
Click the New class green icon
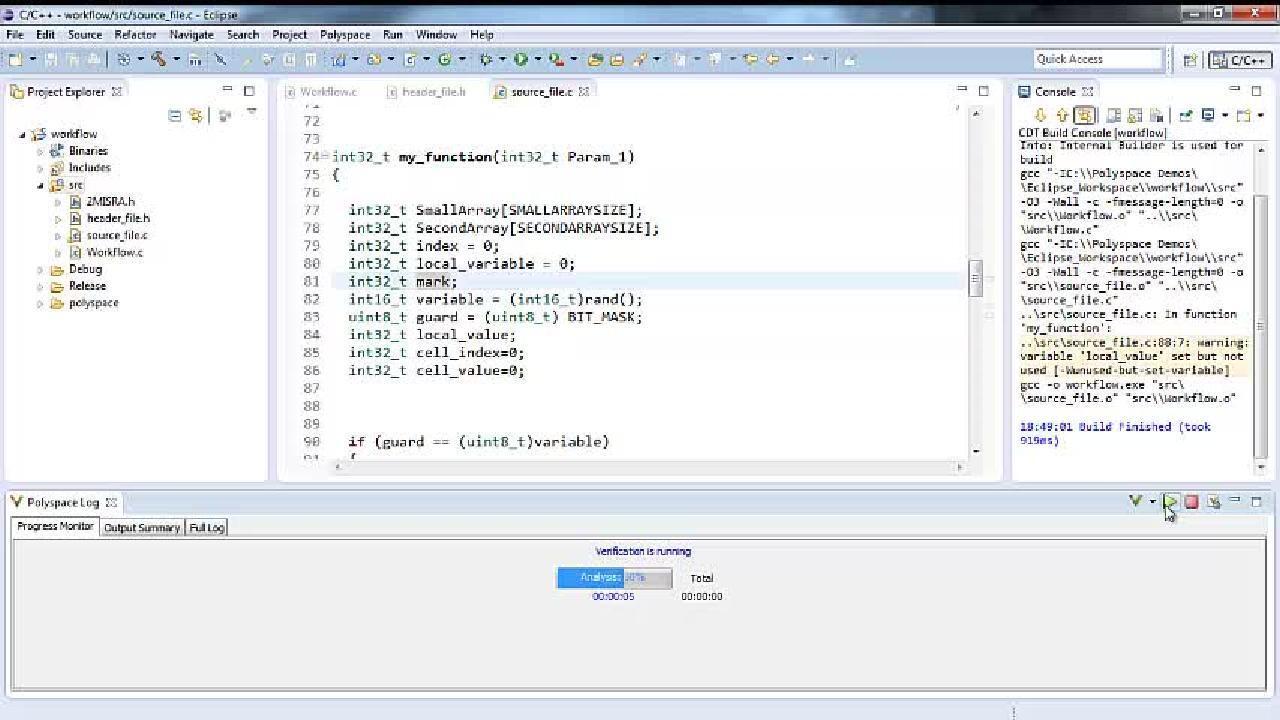(x=444, y=60)
